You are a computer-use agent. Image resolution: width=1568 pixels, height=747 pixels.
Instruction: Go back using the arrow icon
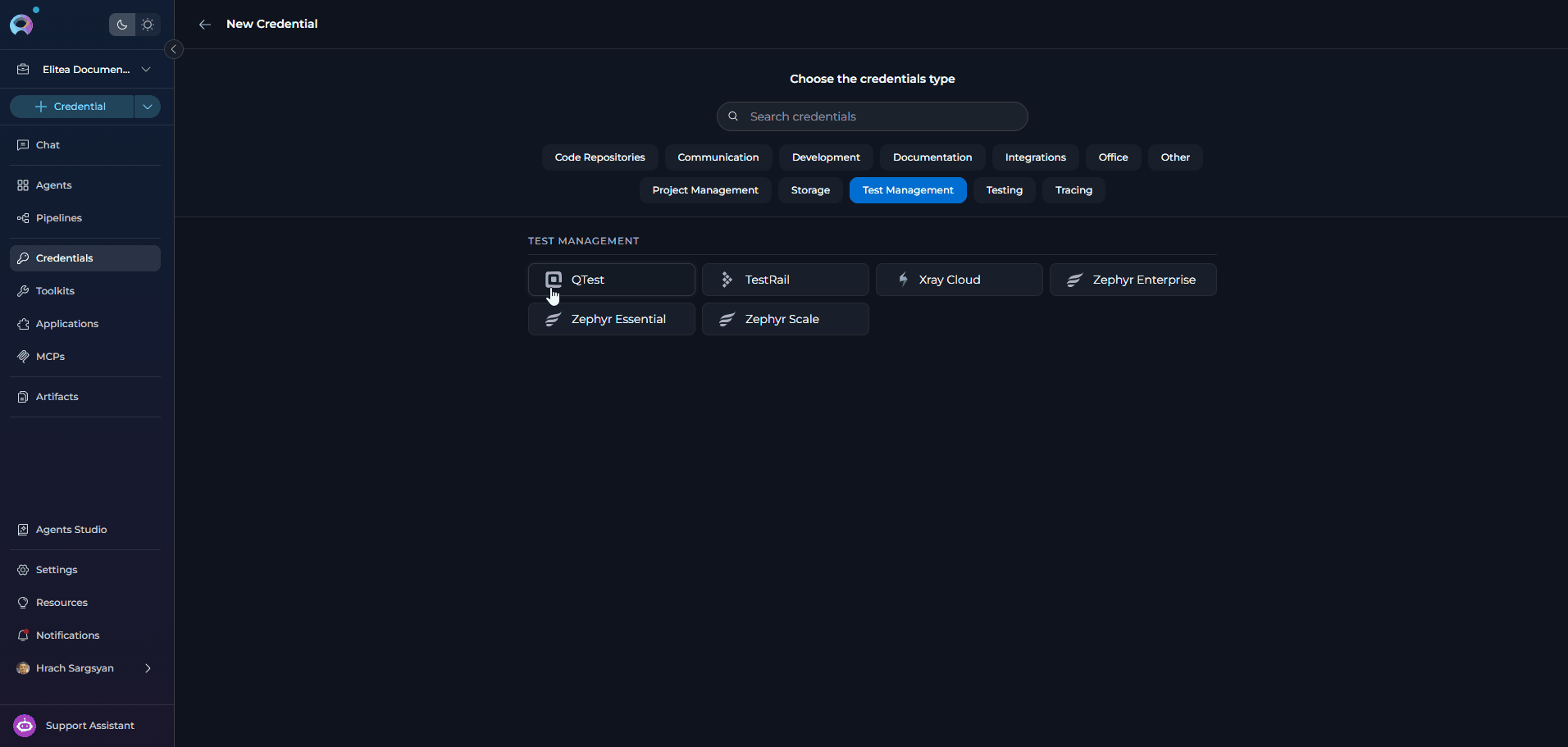coord(205,25)
